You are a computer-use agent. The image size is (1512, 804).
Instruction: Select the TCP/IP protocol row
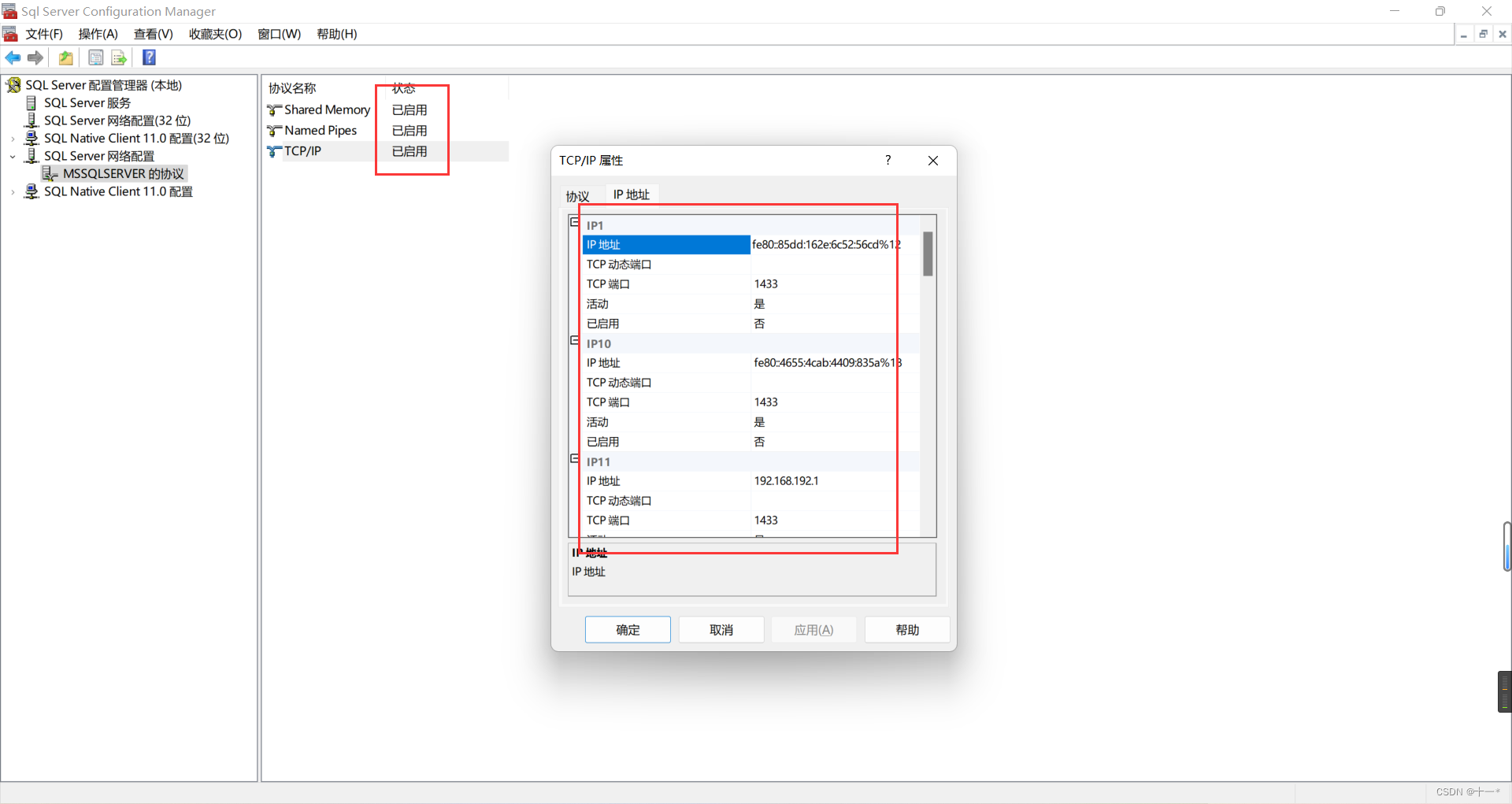click(x=387, y=151)
